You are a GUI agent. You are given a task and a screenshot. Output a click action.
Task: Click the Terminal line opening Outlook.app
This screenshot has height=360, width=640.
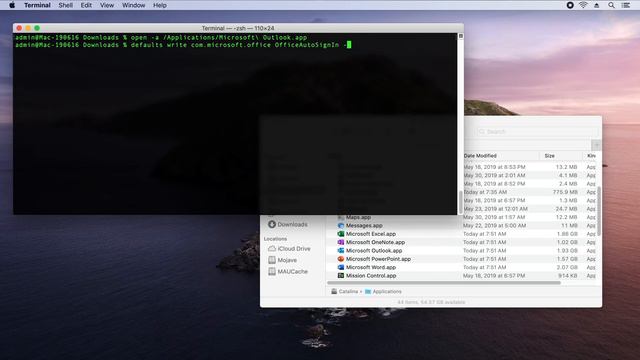[x=161, y=38]
